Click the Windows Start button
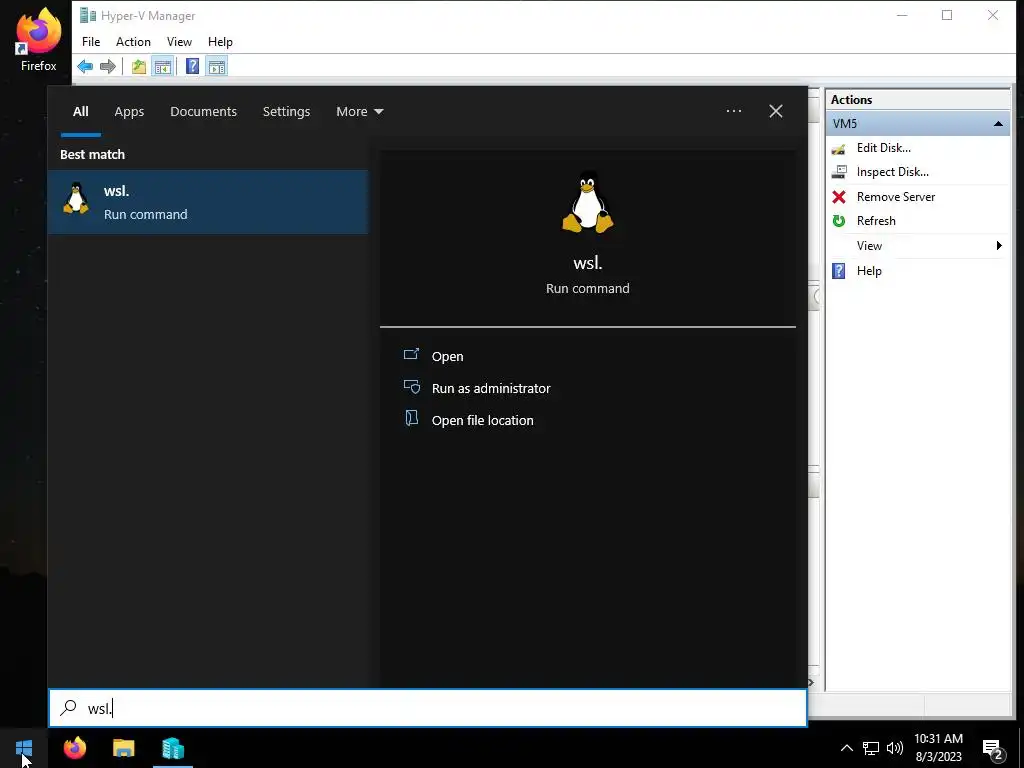The height and width of the screenshot is (768, 1024). (x=24, y=748)
